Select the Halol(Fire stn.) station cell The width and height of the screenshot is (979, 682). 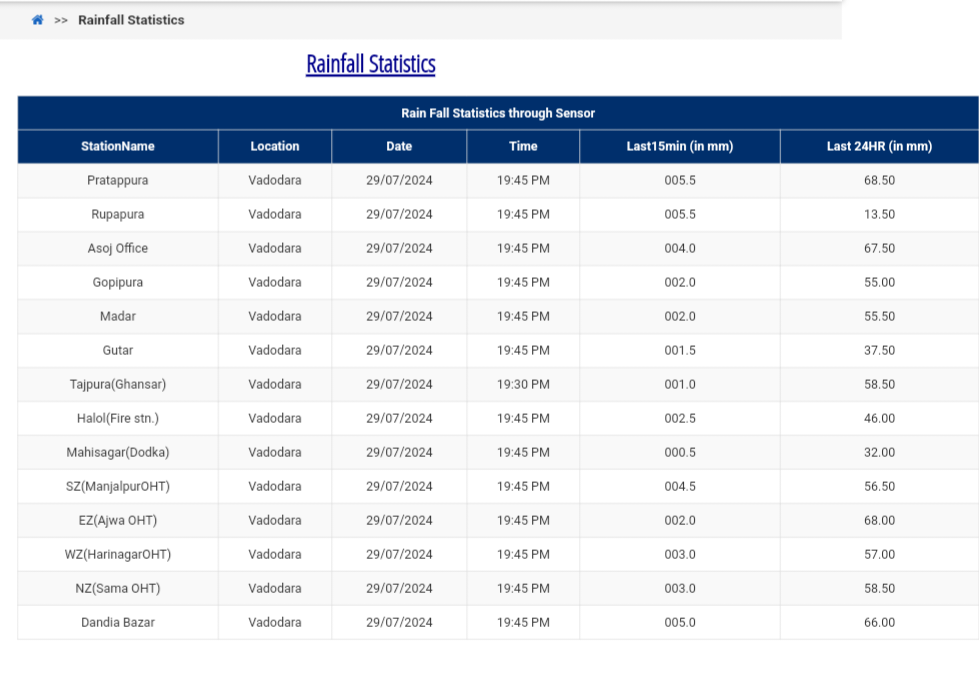tap(118, 419)
